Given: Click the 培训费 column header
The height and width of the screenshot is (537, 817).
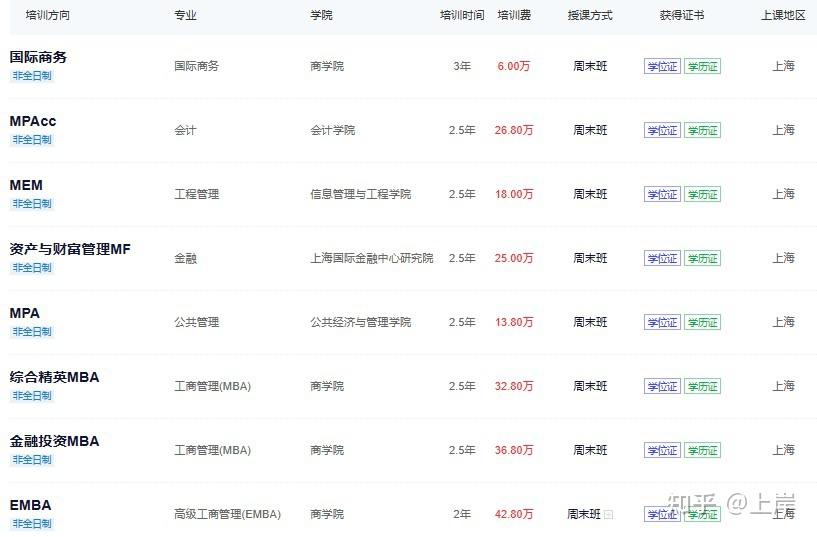Looking at the screenshot, I should coord(514,15).
